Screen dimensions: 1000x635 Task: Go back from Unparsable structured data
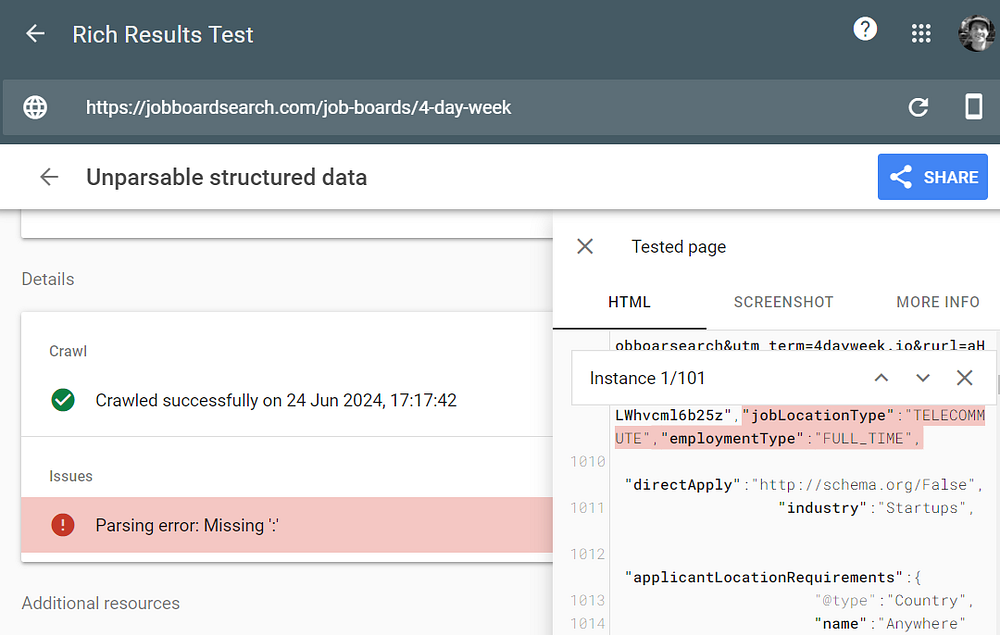(x=49, y=177)
